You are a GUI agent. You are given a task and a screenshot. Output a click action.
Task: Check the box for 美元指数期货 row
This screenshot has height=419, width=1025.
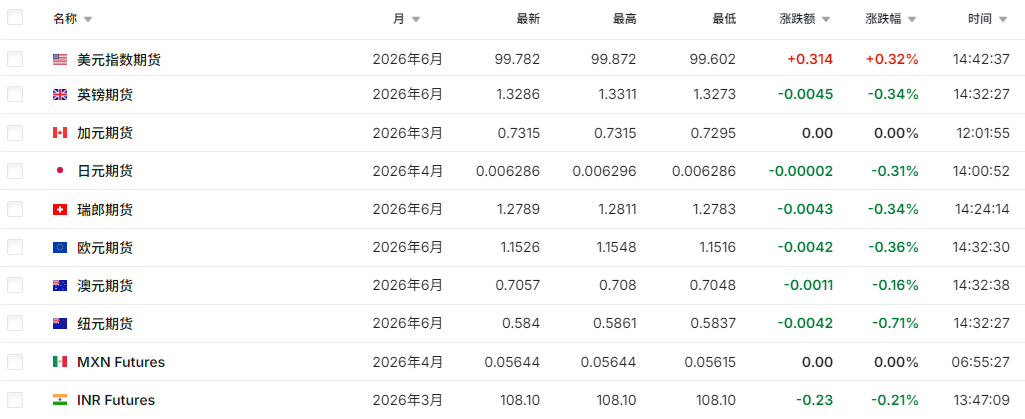pyautogui.click(x=15, y=59)
